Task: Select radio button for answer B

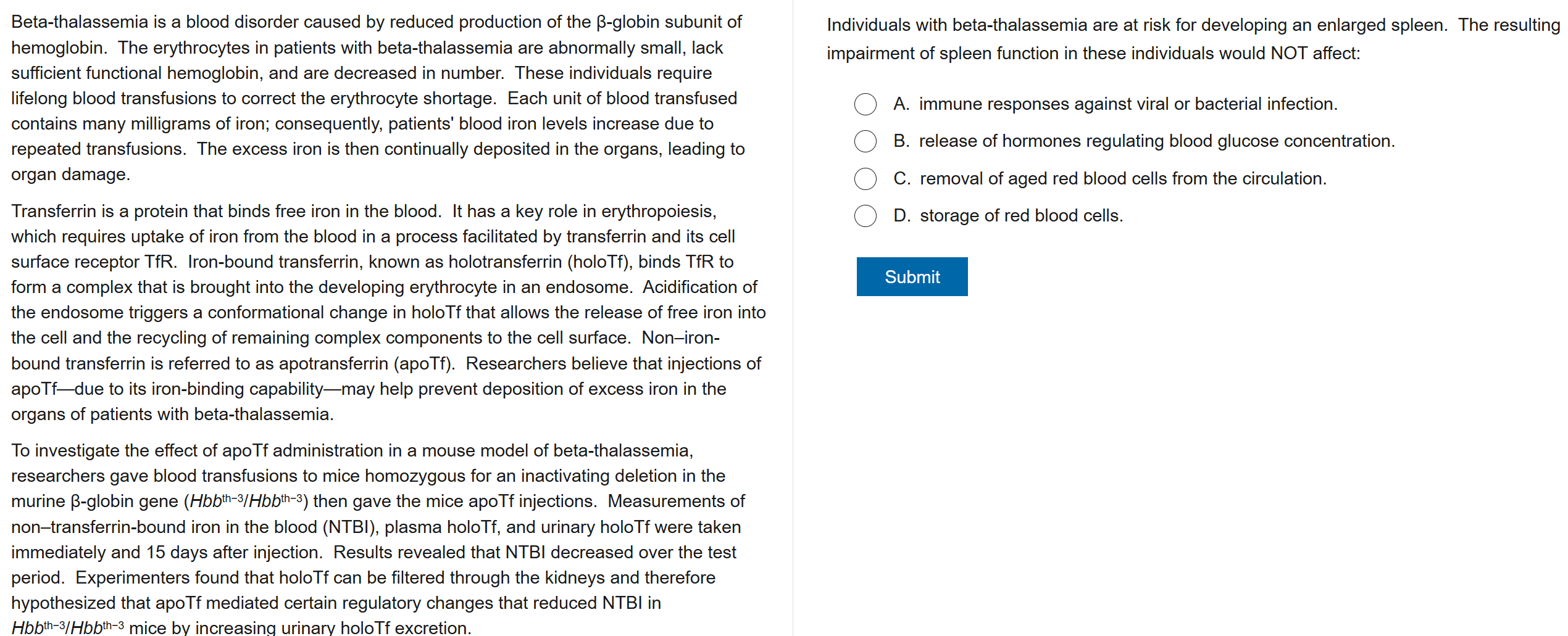Action: pyautogui.click(x=865, y=141)
